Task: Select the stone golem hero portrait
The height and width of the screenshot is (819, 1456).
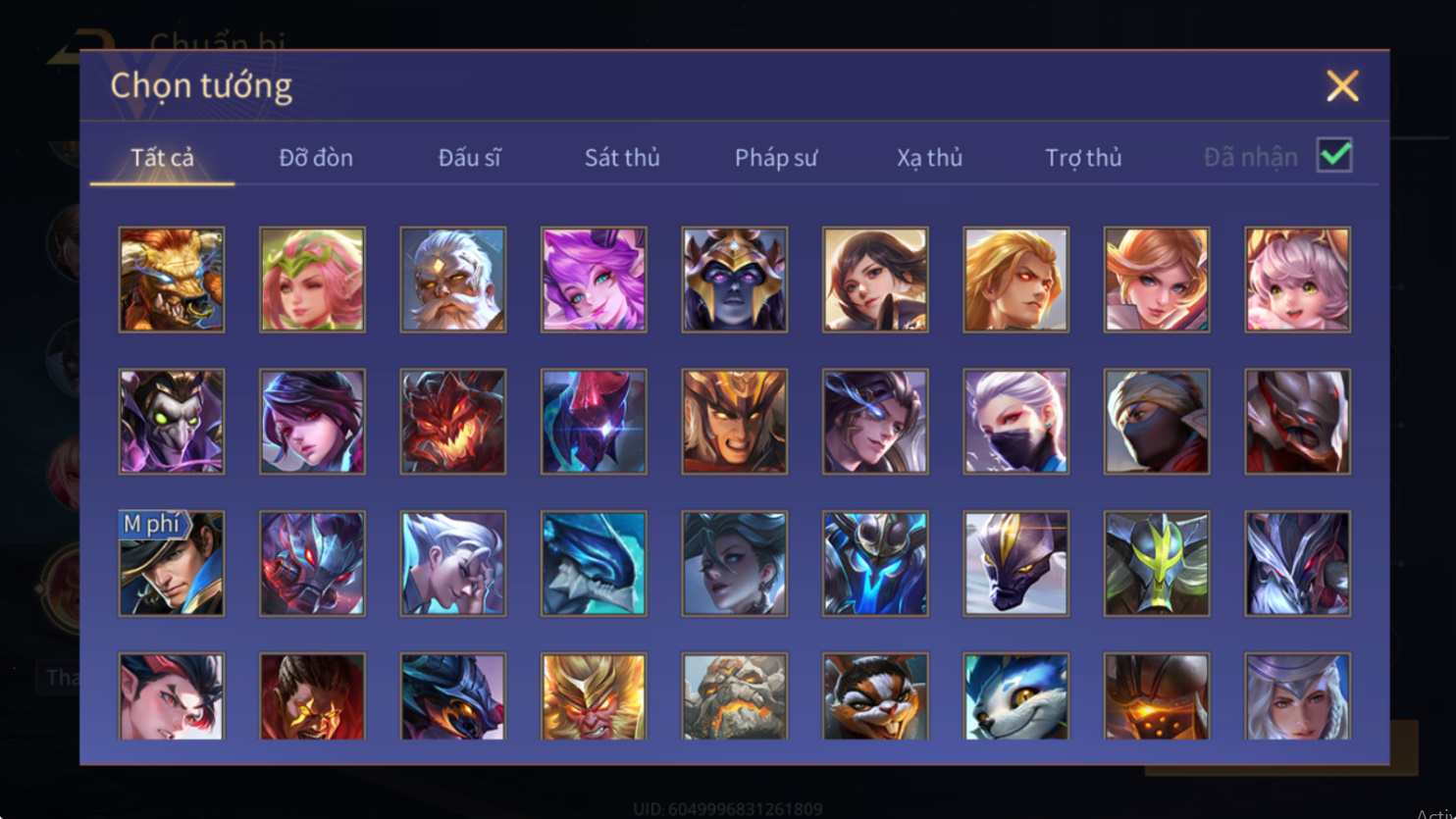Action: coord(735,695)
